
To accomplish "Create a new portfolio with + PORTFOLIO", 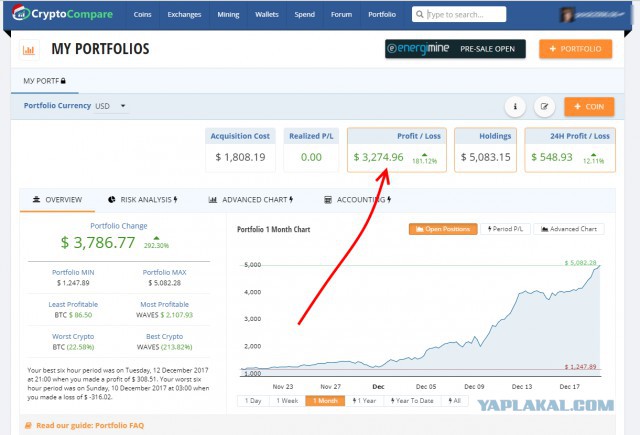I will point(576,49).
